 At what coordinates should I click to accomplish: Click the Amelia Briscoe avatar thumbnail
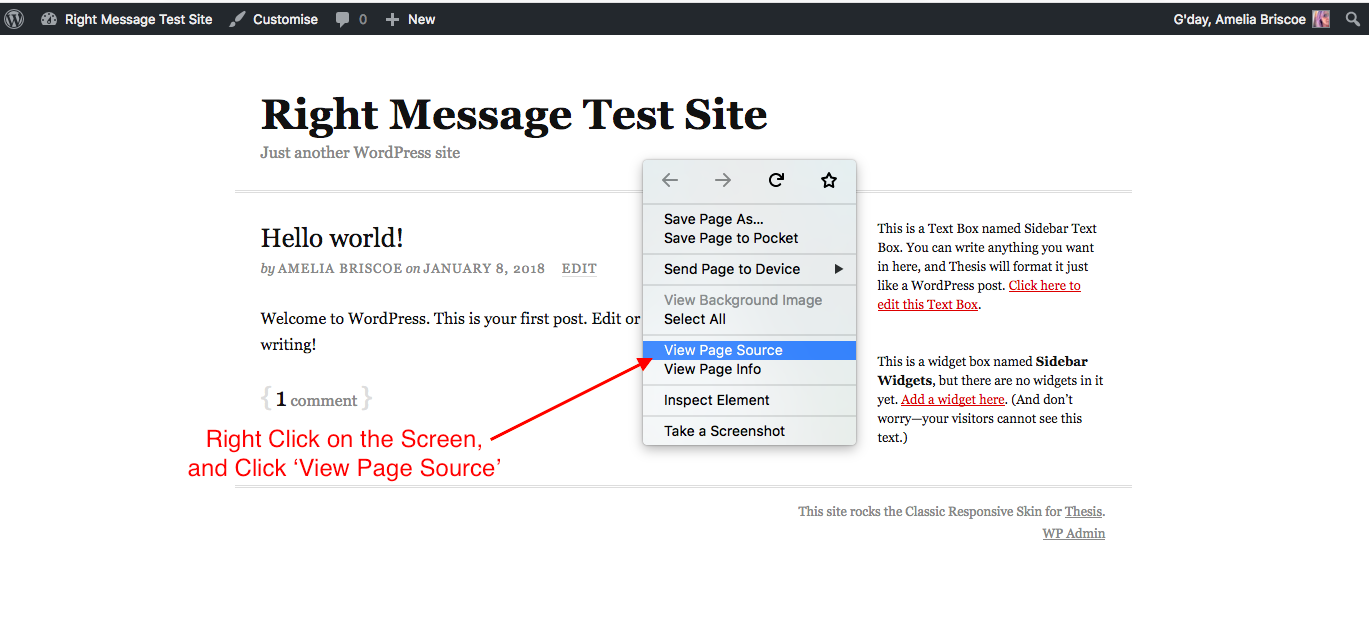click(1321, 19)
